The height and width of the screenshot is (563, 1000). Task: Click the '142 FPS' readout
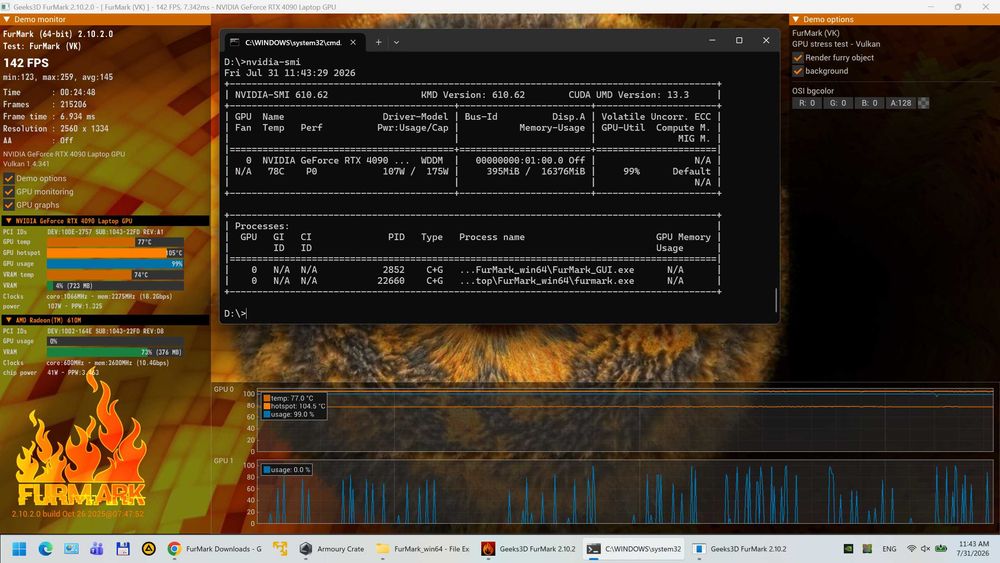coord(26,63)
